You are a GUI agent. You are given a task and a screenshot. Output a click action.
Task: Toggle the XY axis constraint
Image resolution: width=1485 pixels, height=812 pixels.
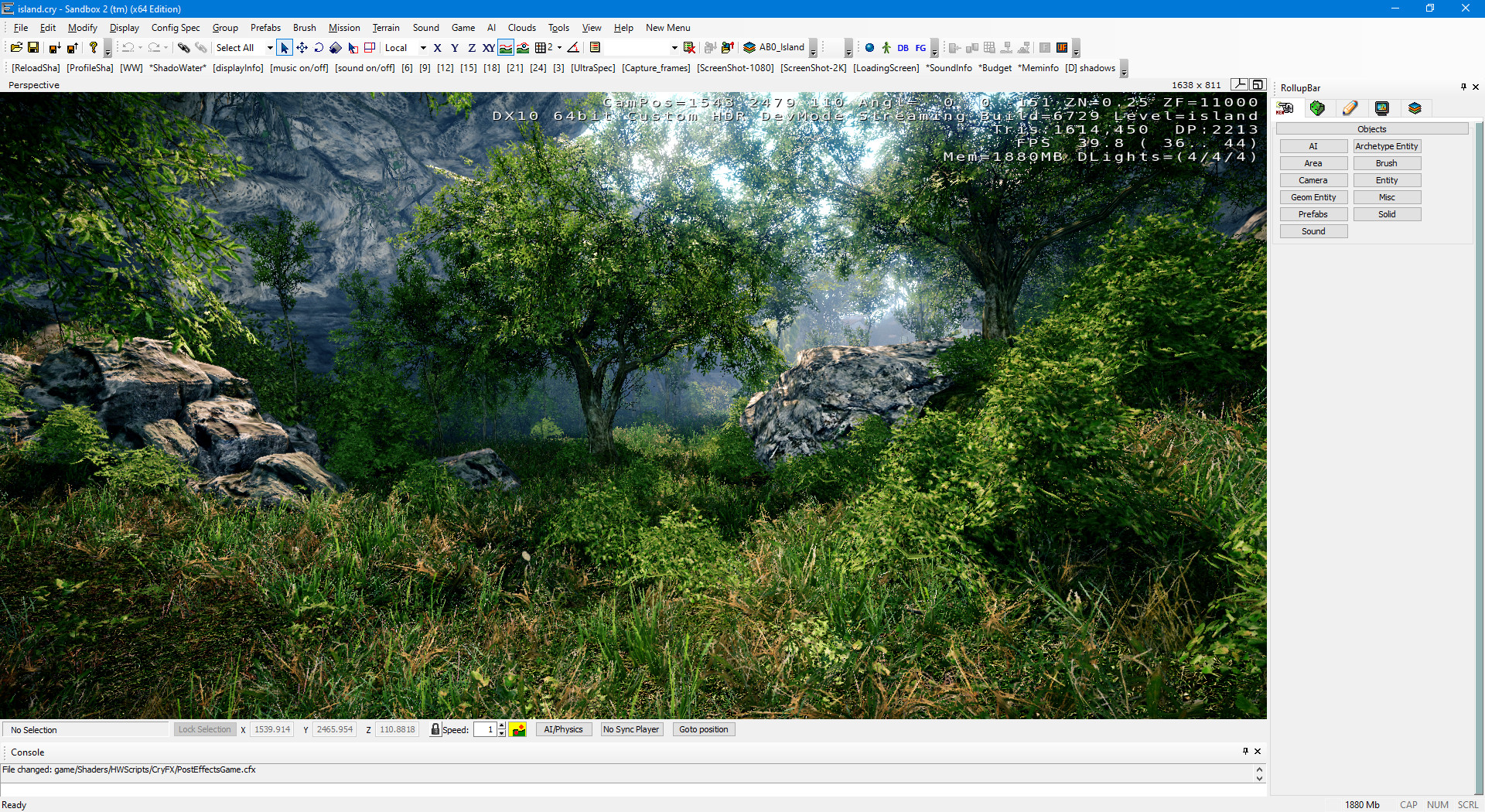tap(489, 48)
